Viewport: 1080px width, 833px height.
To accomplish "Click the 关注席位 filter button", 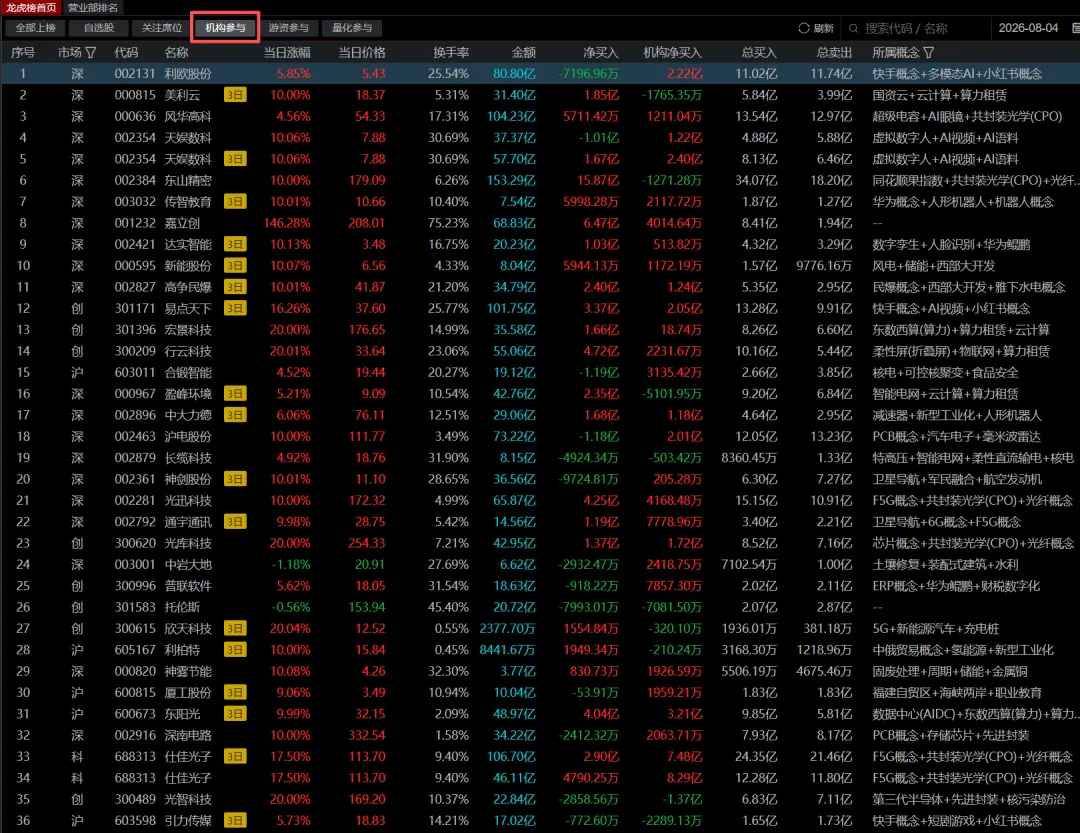I will pos(162,28).
